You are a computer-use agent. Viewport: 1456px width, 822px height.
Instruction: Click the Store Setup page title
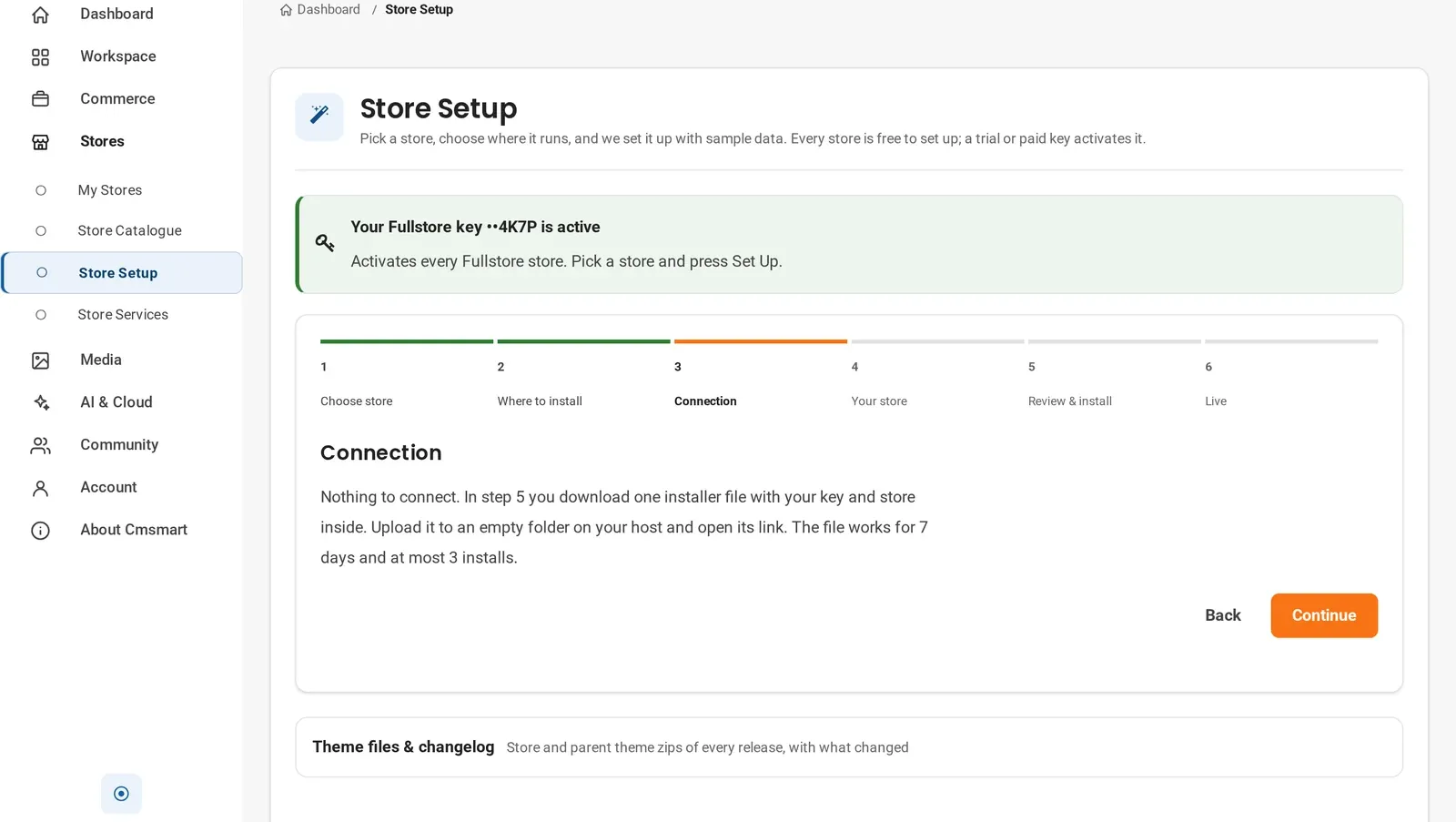click(439, 109)
